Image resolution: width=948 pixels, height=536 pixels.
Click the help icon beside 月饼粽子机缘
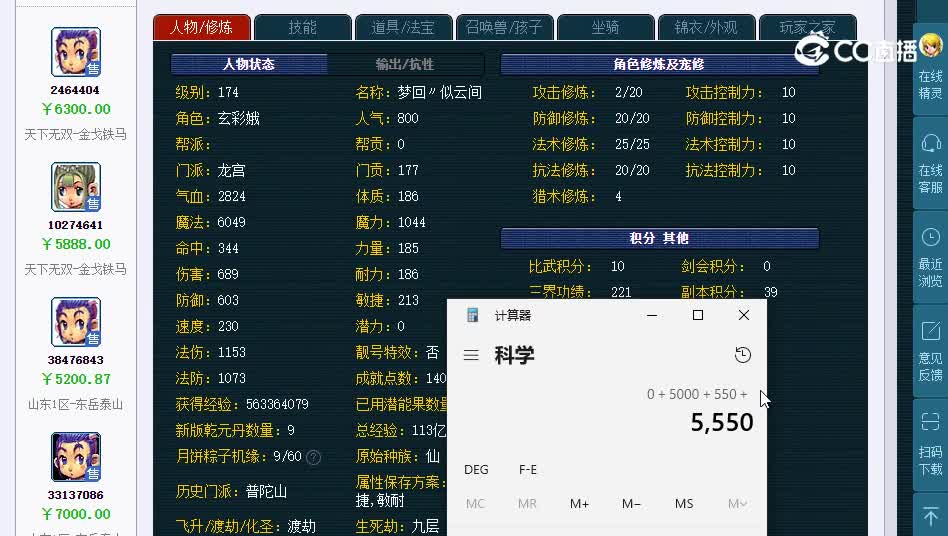pos(313,457)
